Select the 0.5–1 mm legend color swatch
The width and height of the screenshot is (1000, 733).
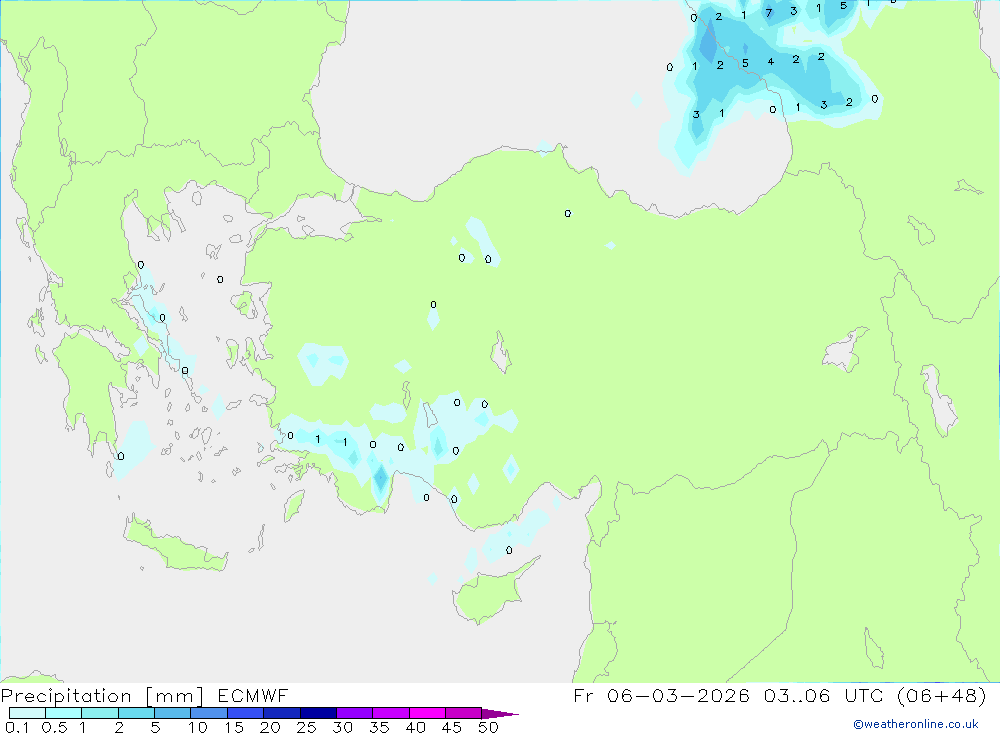(63, 713)
